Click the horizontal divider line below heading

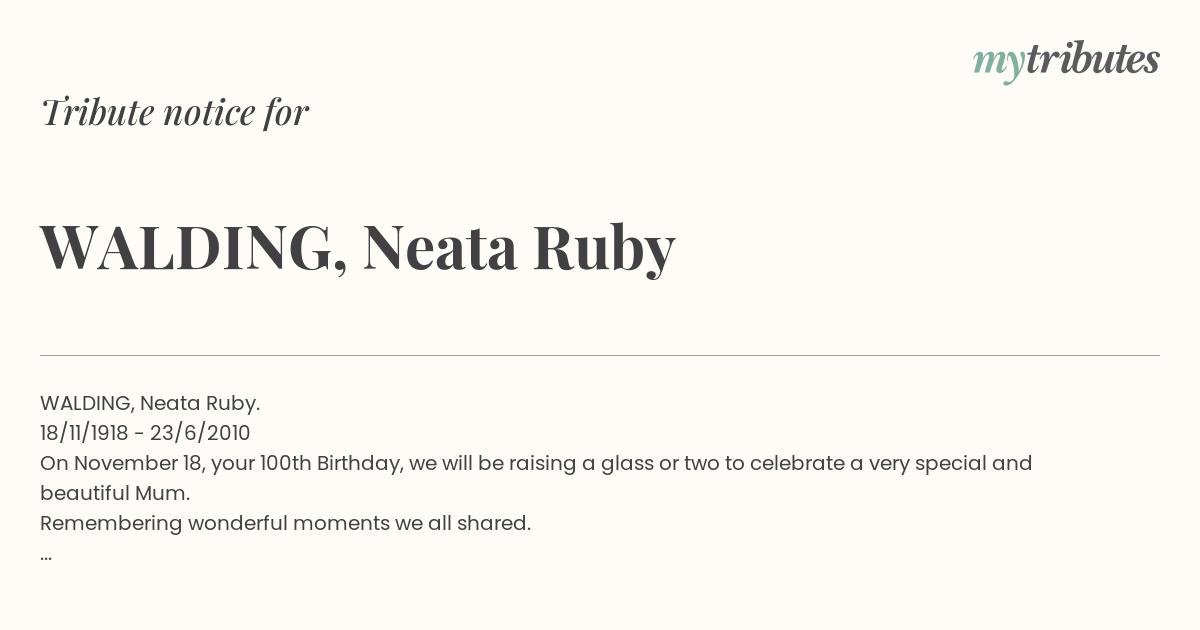pos(600,355)
